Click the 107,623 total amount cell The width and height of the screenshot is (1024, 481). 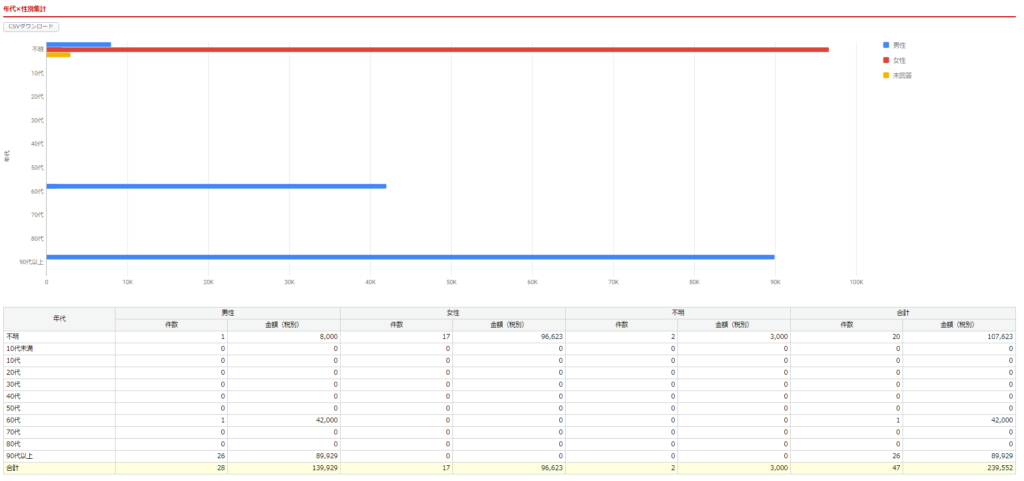959,337
